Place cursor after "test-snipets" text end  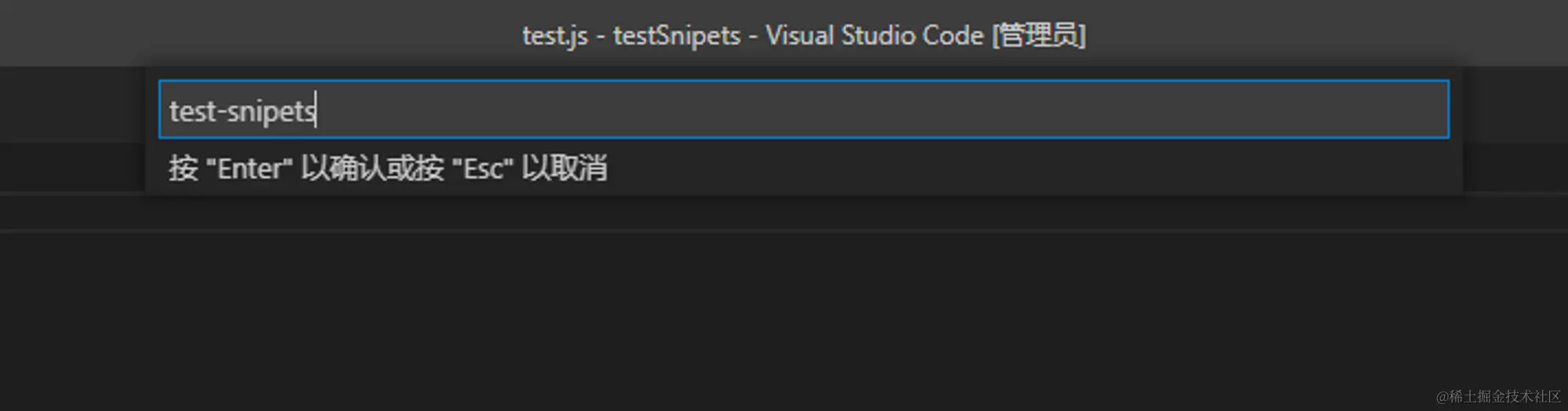316,111
